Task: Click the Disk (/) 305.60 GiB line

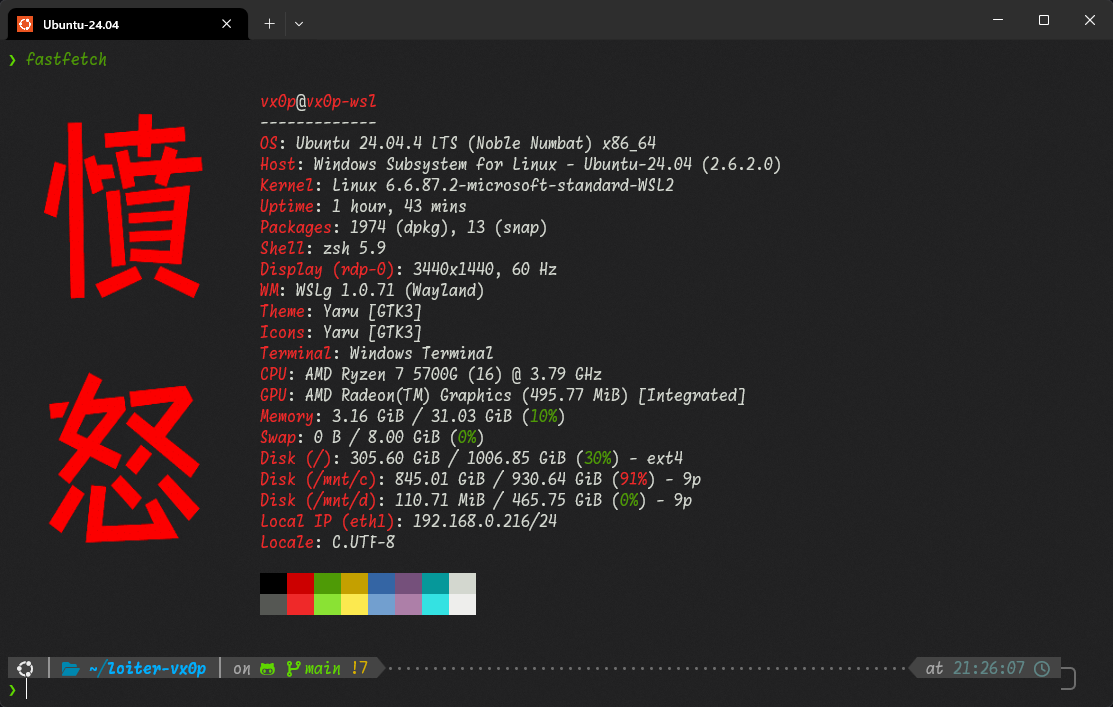Action: 471,459
